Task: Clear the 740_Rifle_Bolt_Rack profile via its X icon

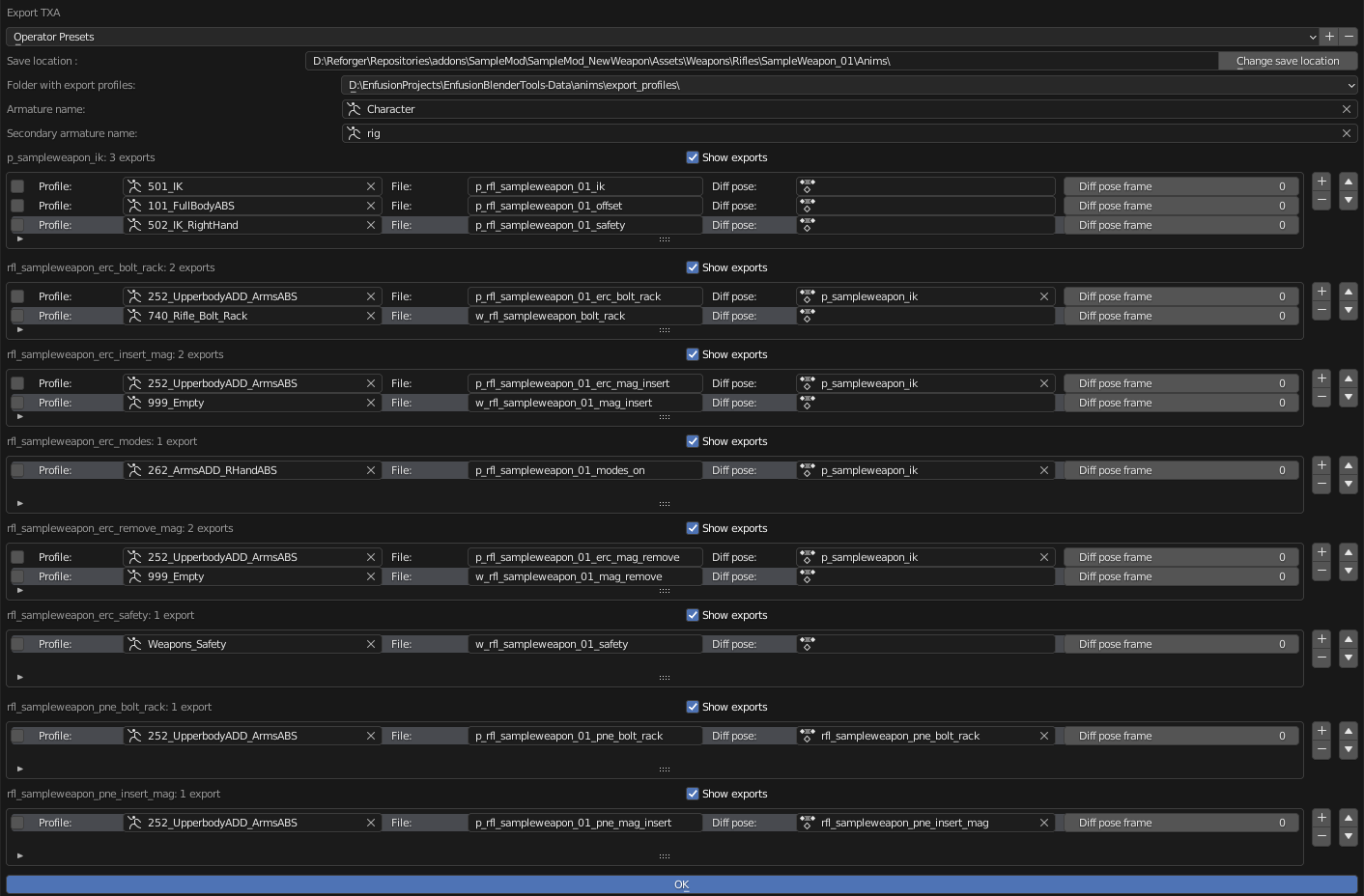Action: tap(370, 316)
